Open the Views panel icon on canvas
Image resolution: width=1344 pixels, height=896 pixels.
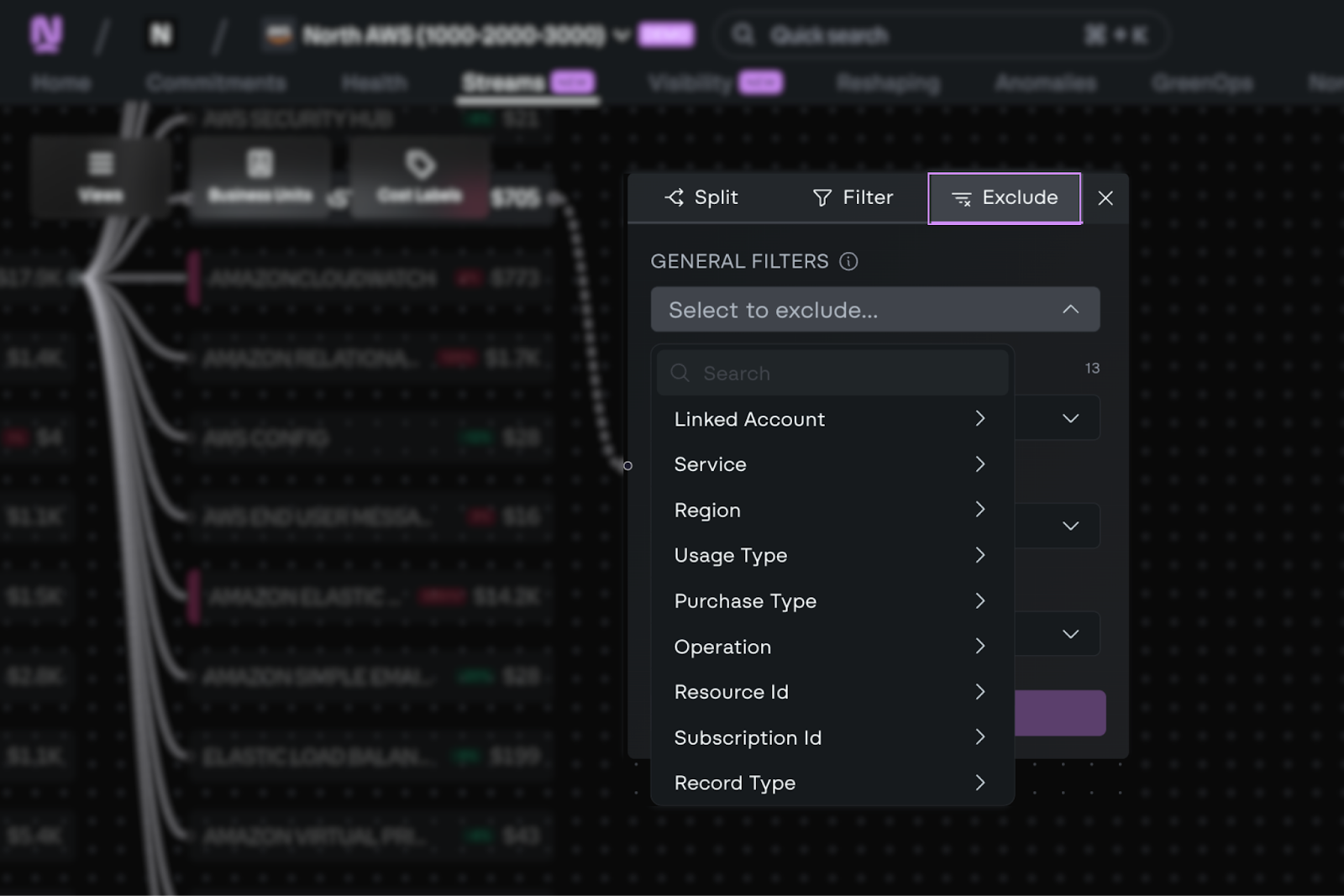(101, 162)
